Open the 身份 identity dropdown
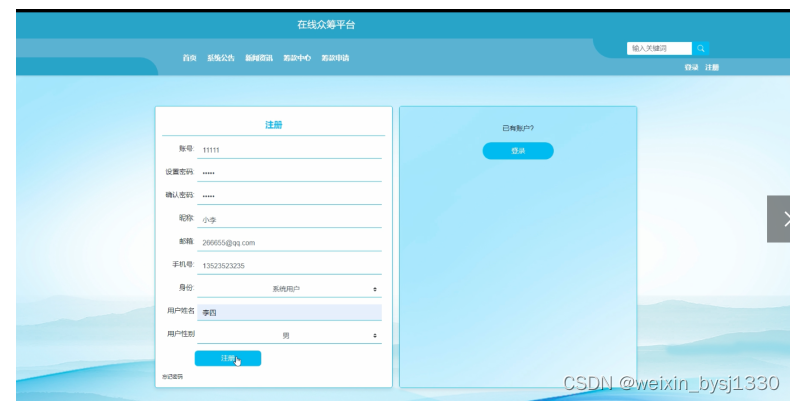The height and width of the screenshot is (403, 795). click(x=289, y=289)
